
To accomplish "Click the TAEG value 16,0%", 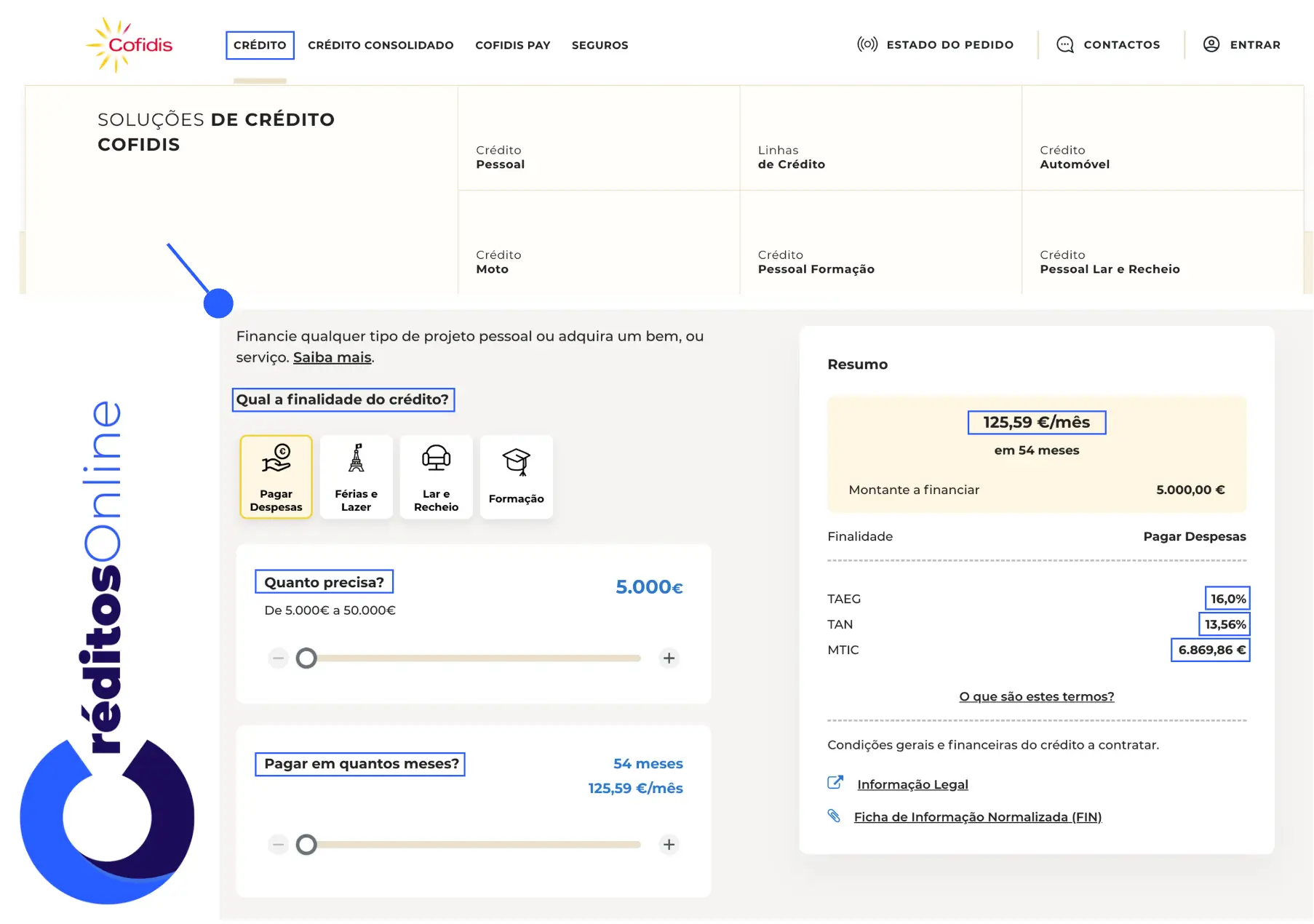I will pos(1228,599).
